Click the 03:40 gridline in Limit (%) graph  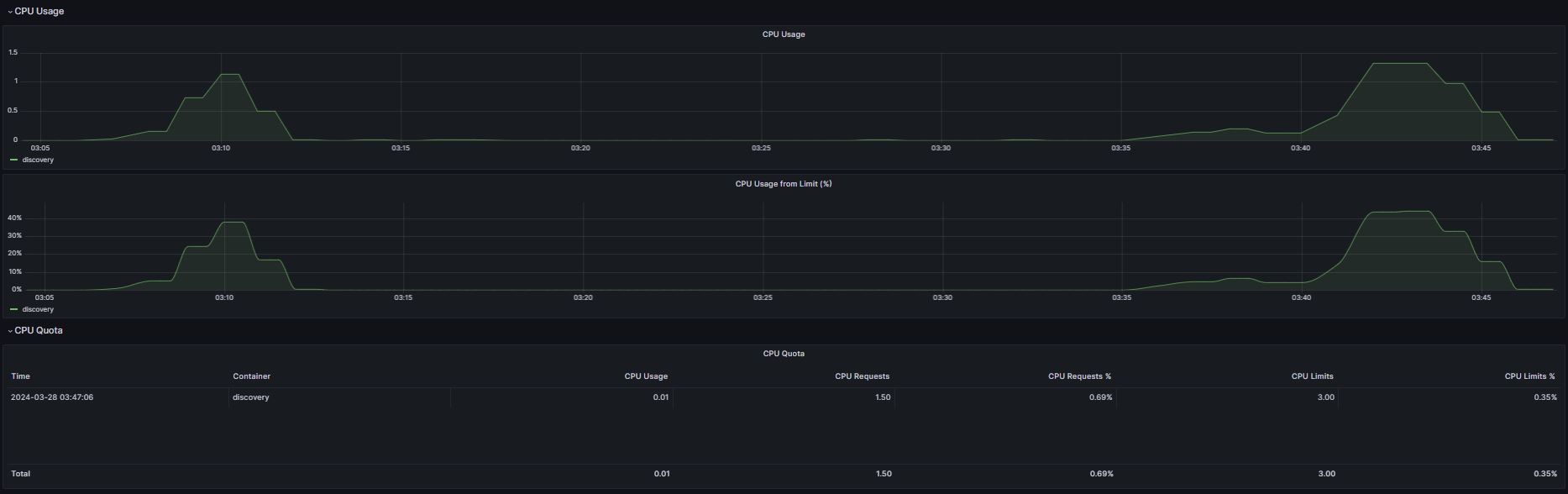pyautogui.click(x=1303, y=245)
